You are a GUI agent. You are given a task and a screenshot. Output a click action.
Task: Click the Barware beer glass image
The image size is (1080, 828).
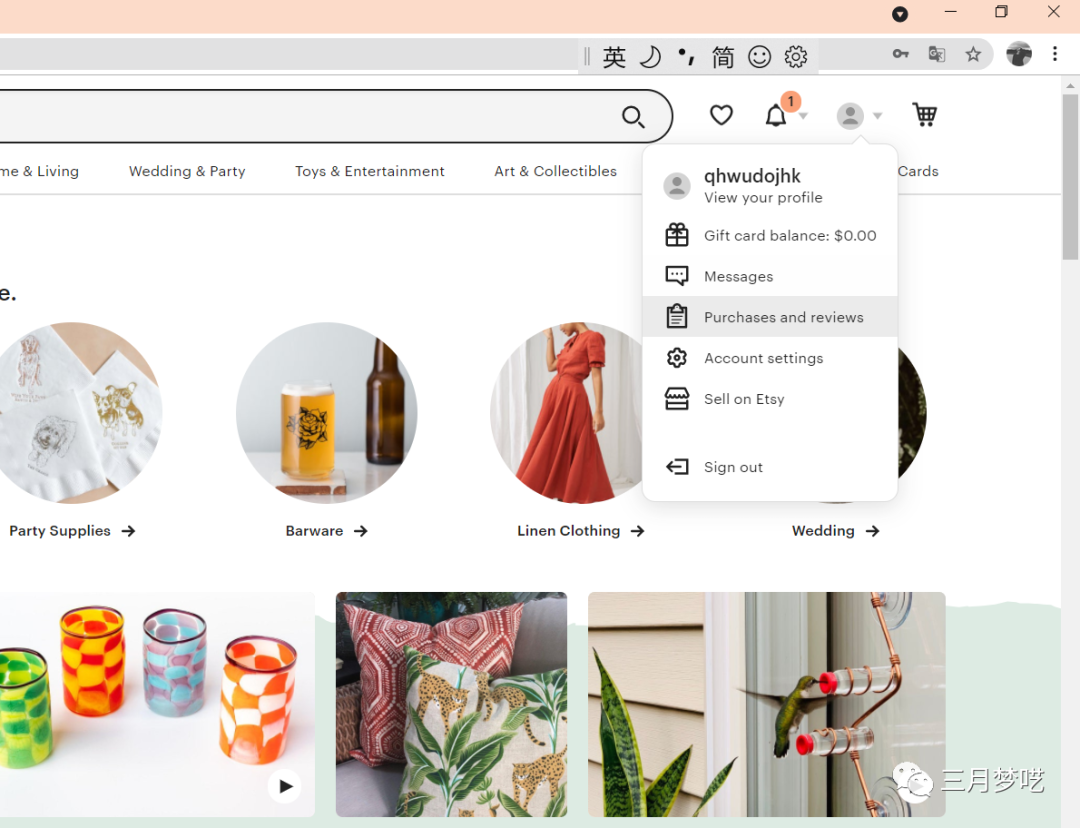coord(326,413)
